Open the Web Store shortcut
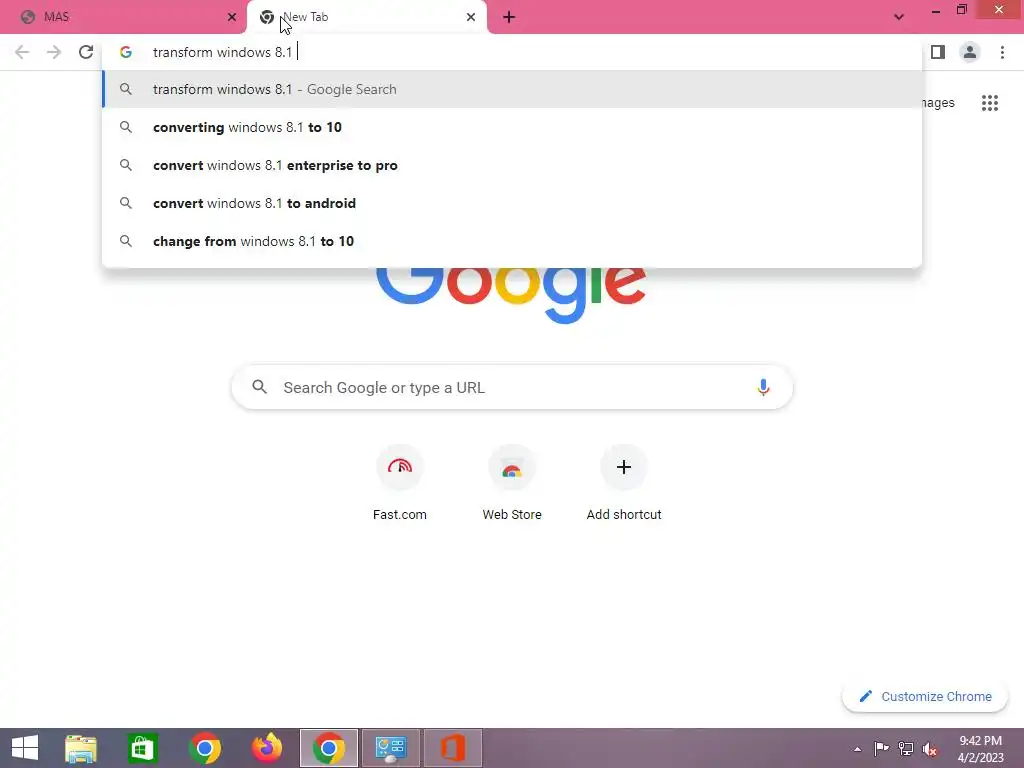 point(512,483)
